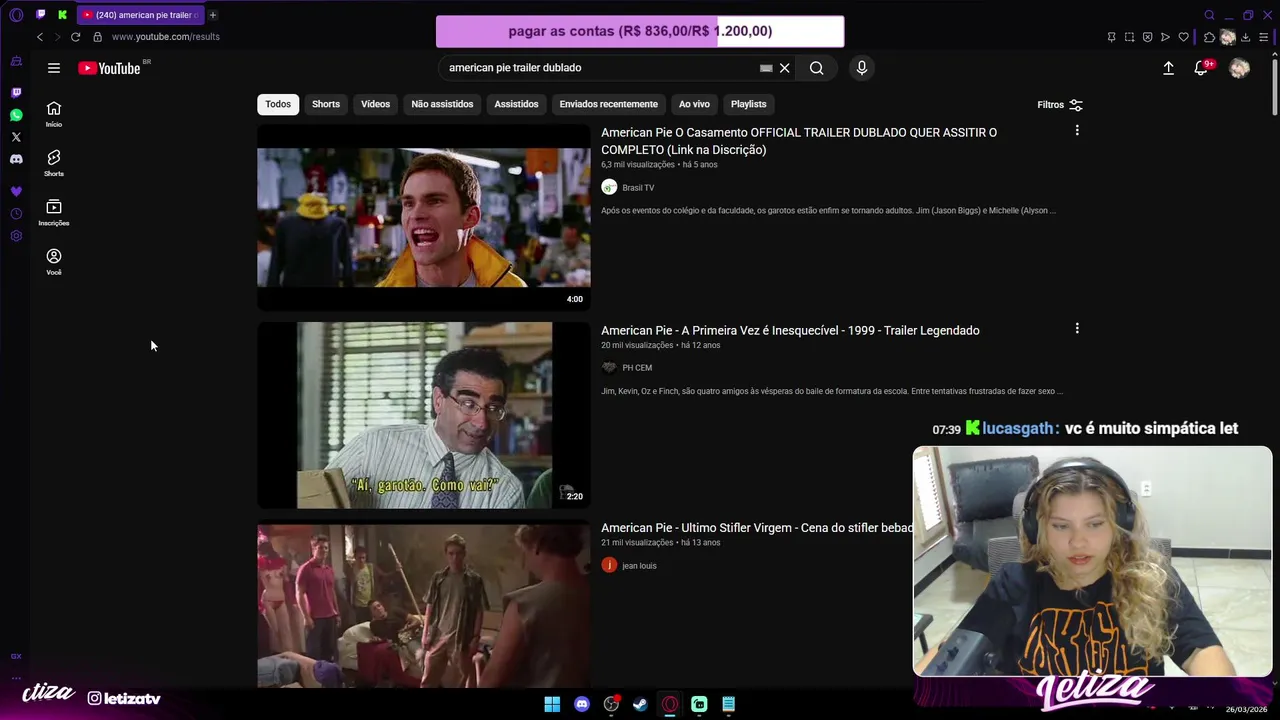Click the browser address bar URL
This screenshot has width=1280, height=720.
pos(166,37)
